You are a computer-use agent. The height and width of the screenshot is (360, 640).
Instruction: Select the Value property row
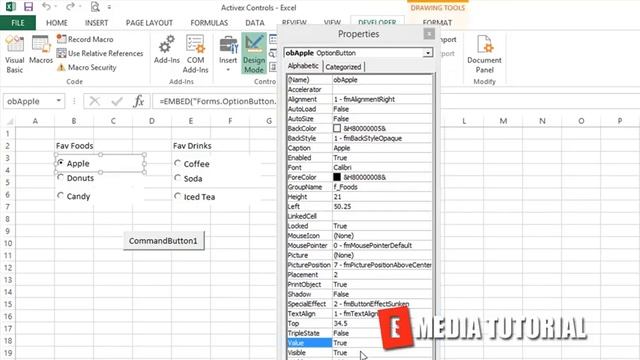[359, 343]
